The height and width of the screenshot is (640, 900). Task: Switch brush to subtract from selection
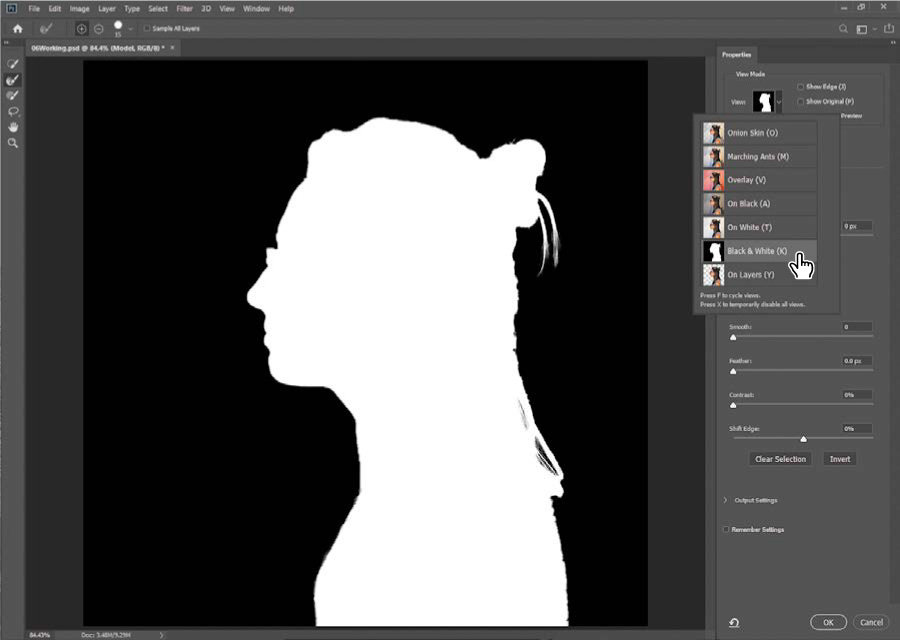(x=98, y=29)
